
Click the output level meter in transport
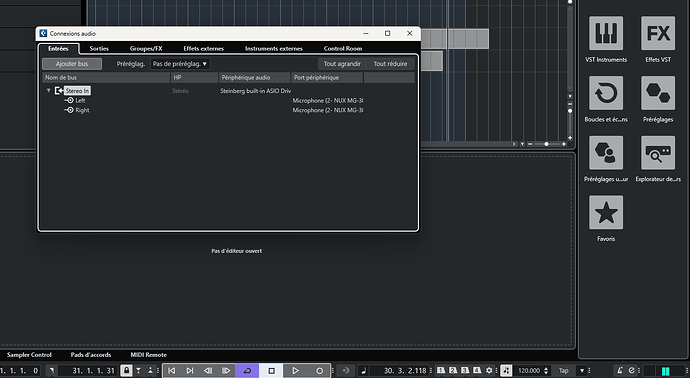665,371
